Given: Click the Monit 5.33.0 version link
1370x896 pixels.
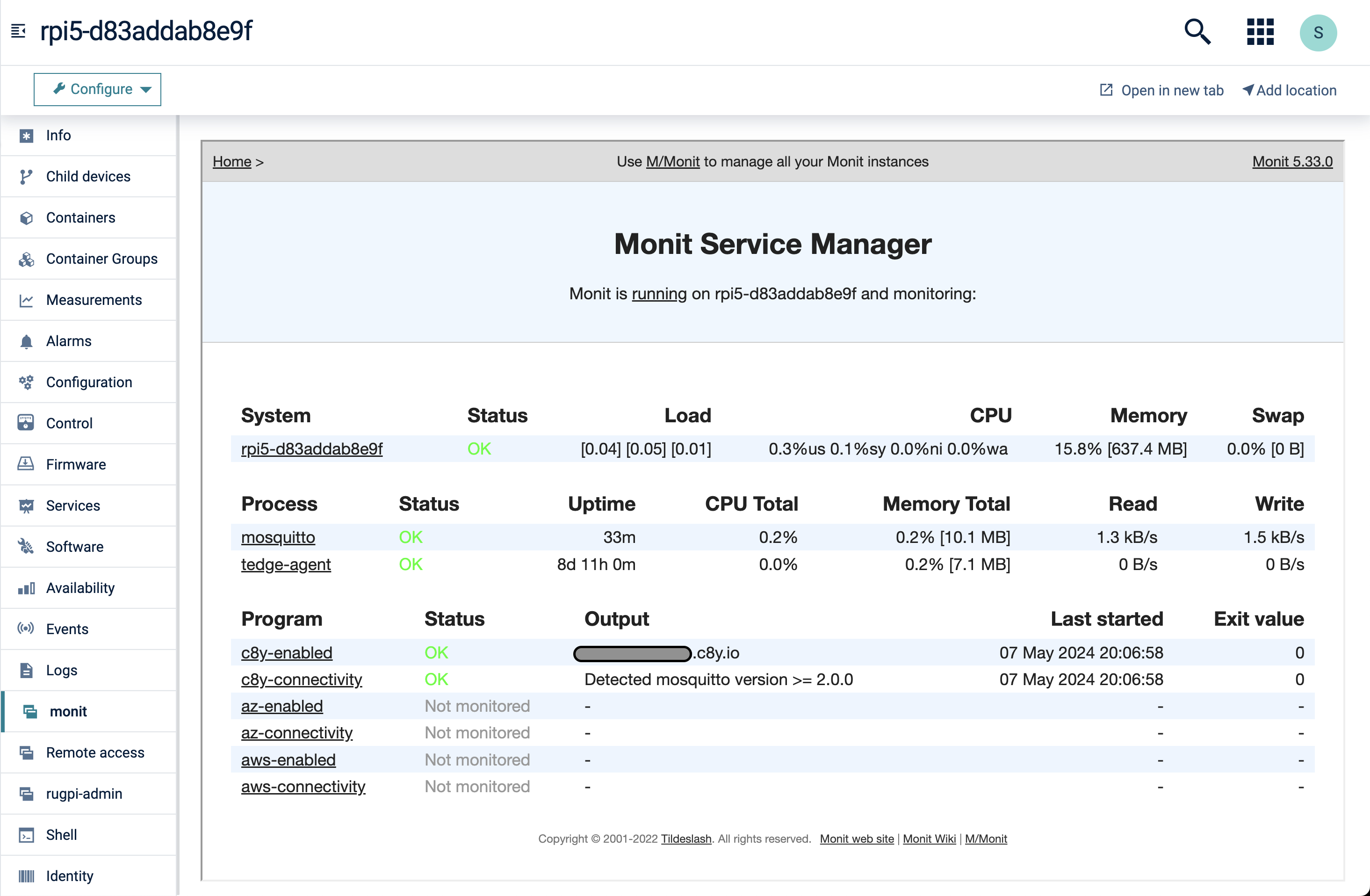Looking at the screenshot, I should tap(1292, 162).
